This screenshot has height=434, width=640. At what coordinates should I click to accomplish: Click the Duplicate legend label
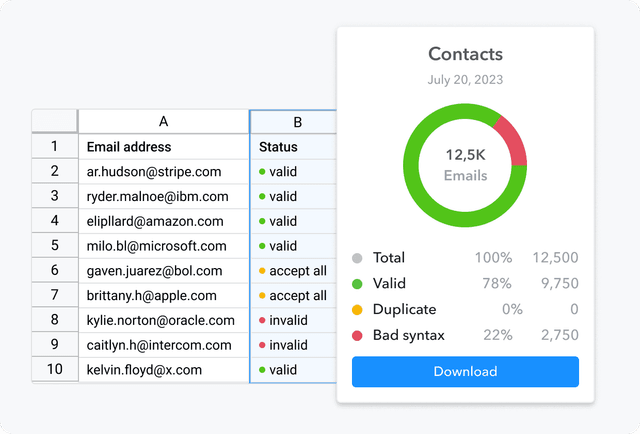pos(404,309)
